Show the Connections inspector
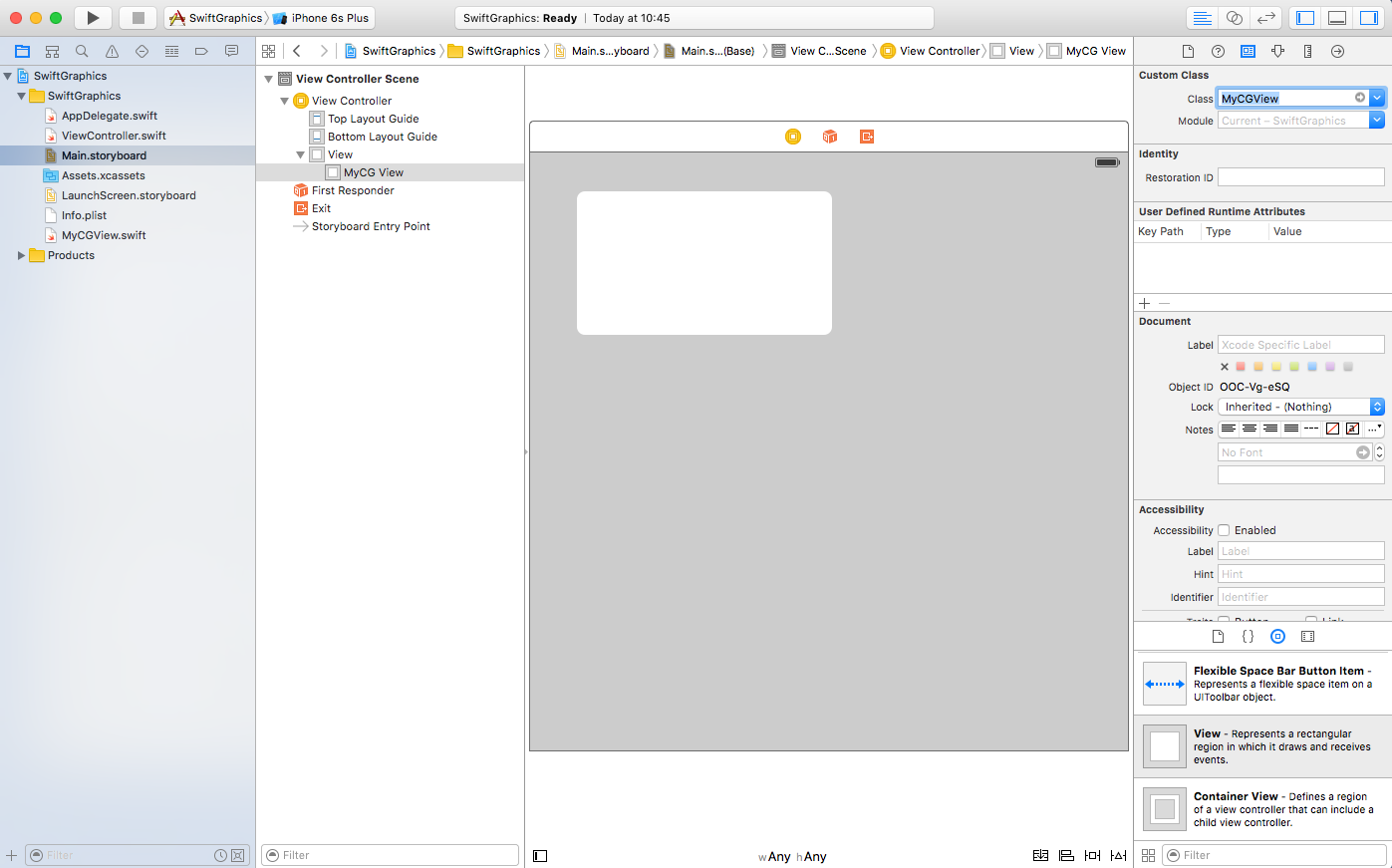The width and height of the screenshot is (1392, 868). (1337, 51)
